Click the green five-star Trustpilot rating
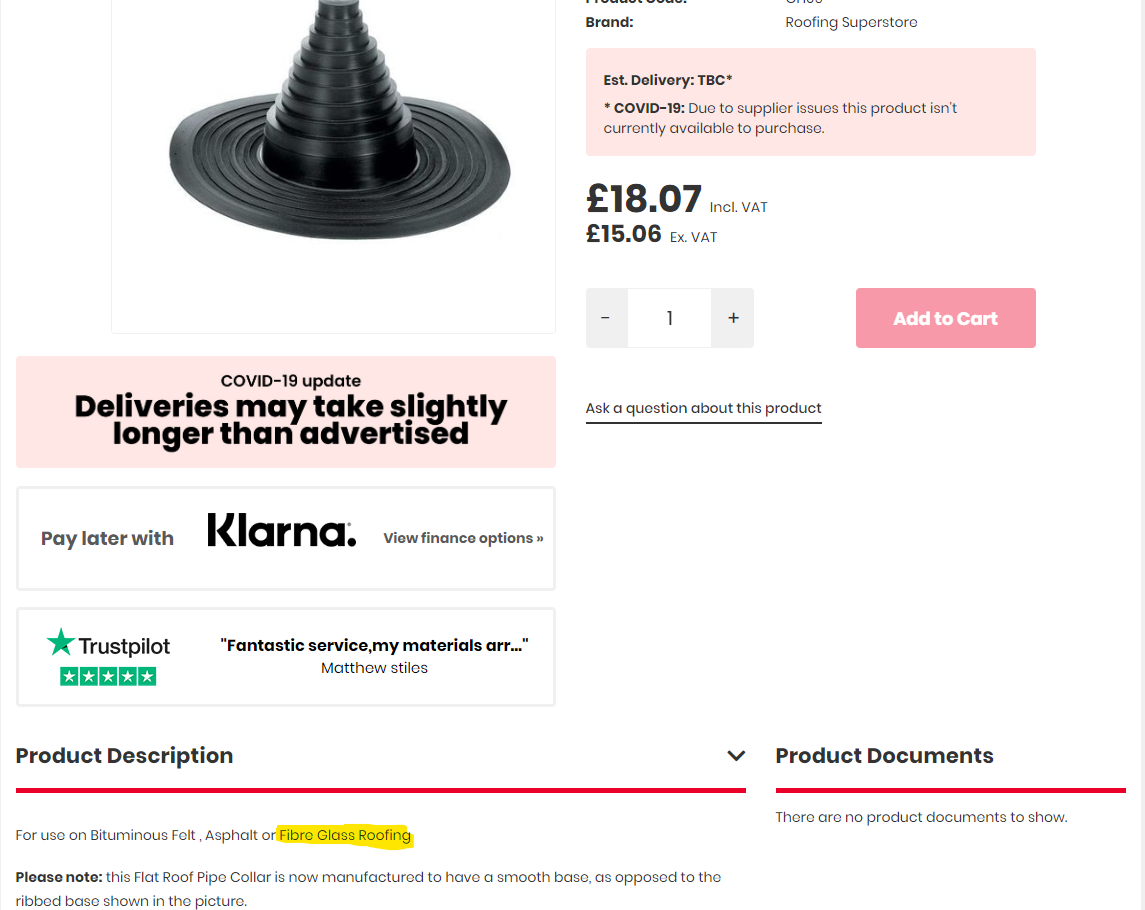This screenshot has height=910, width=1145. point(108,677)
